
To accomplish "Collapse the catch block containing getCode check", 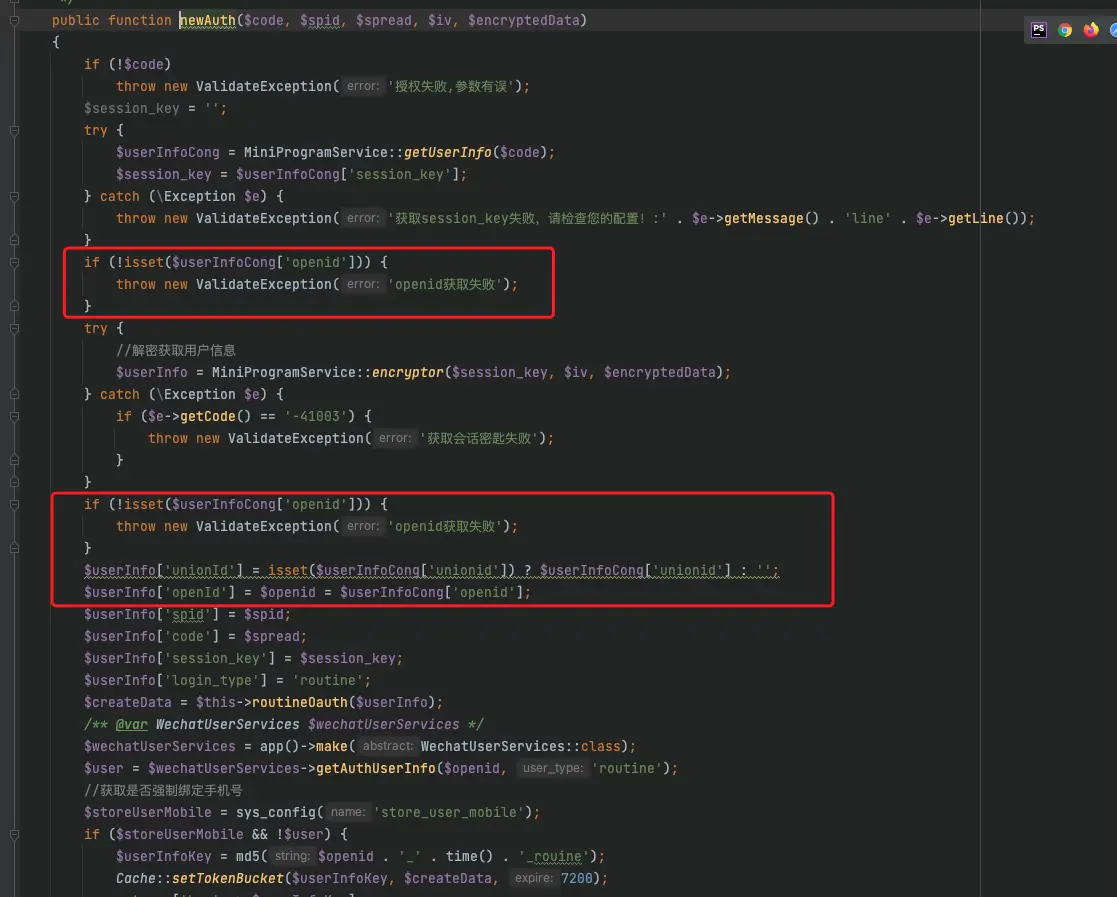I will pyautogui.click(x=14, y=395).
